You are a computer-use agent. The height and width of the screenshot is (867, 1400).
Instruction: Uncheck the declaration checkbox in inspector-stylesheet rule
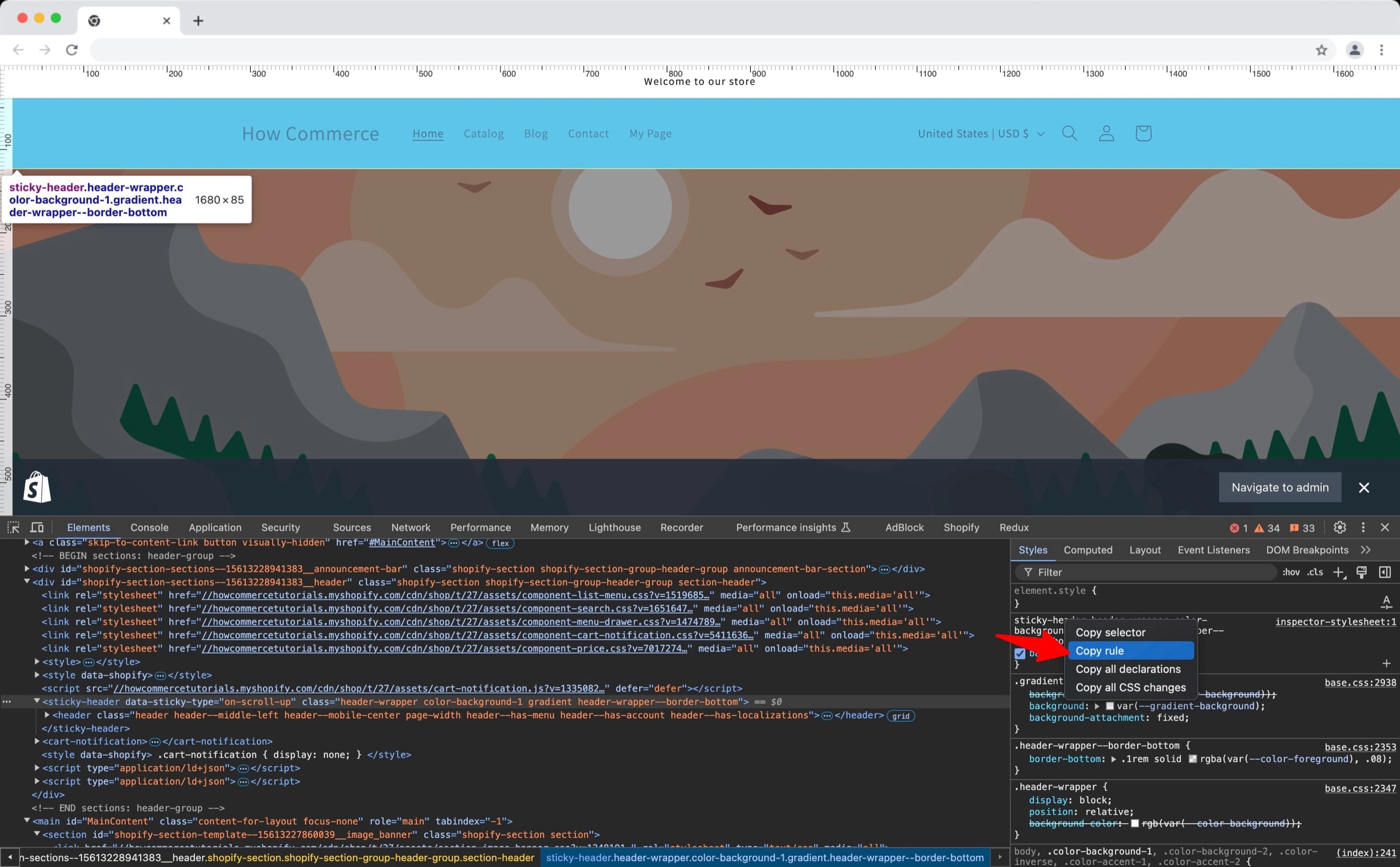[x=1020, y=653]
